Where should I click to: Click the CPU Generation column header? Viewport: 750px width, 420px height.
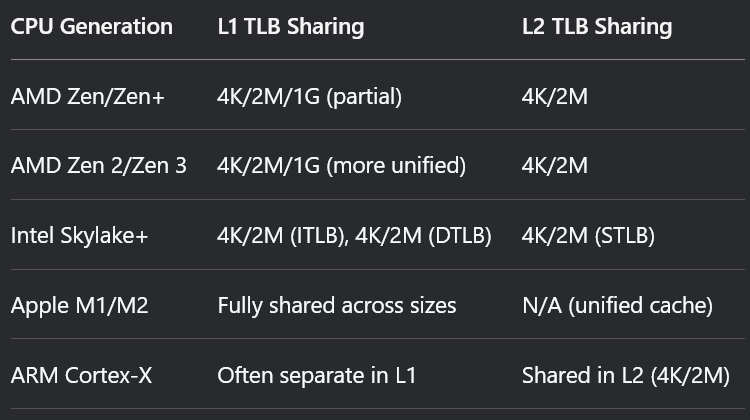point(91,26)
